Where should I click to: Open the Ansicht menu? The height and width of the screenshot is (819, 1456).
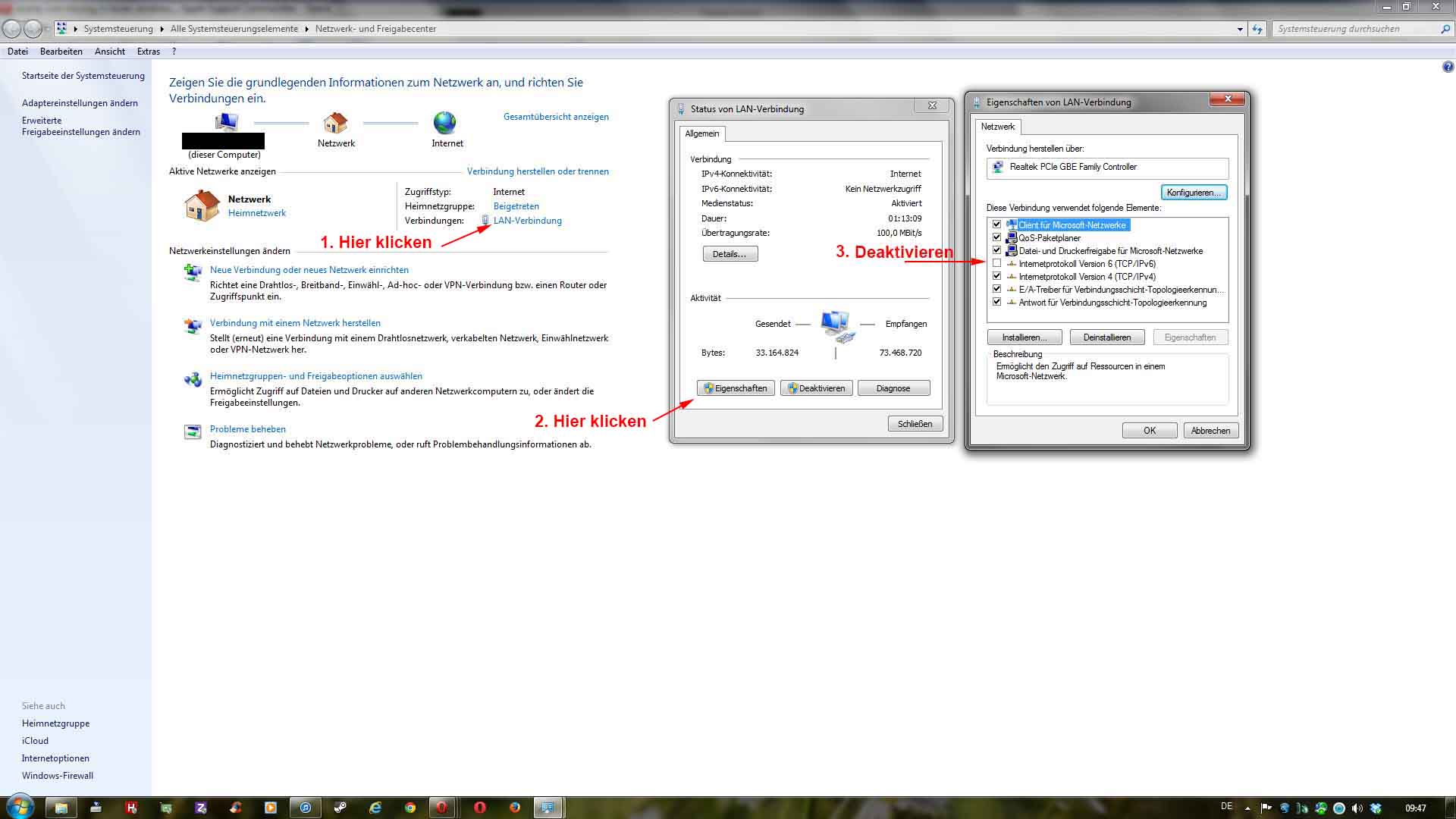point(109,52)
